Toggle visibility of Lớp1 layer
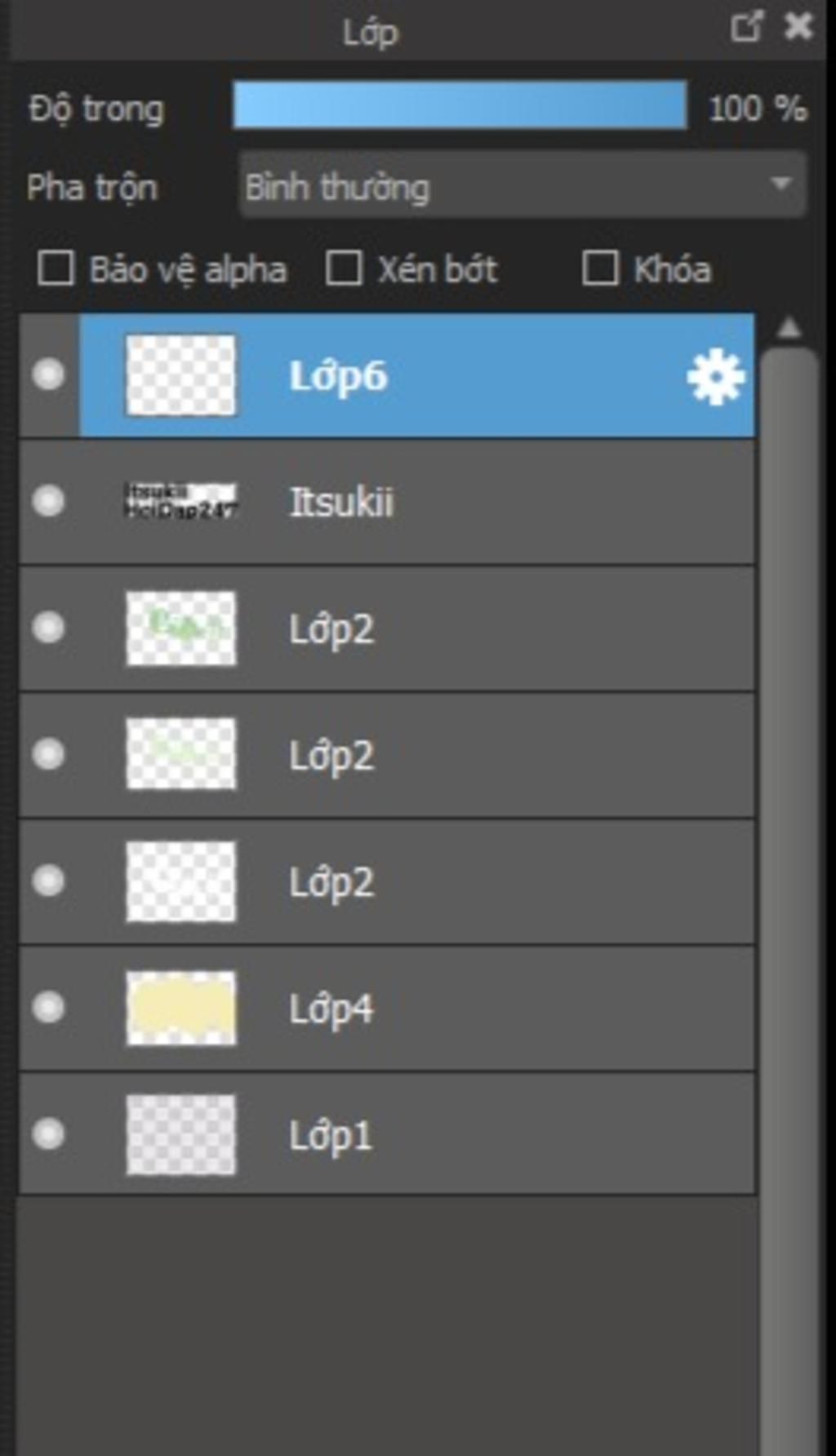This screenshot has height=1456, width=836. 48,1134
